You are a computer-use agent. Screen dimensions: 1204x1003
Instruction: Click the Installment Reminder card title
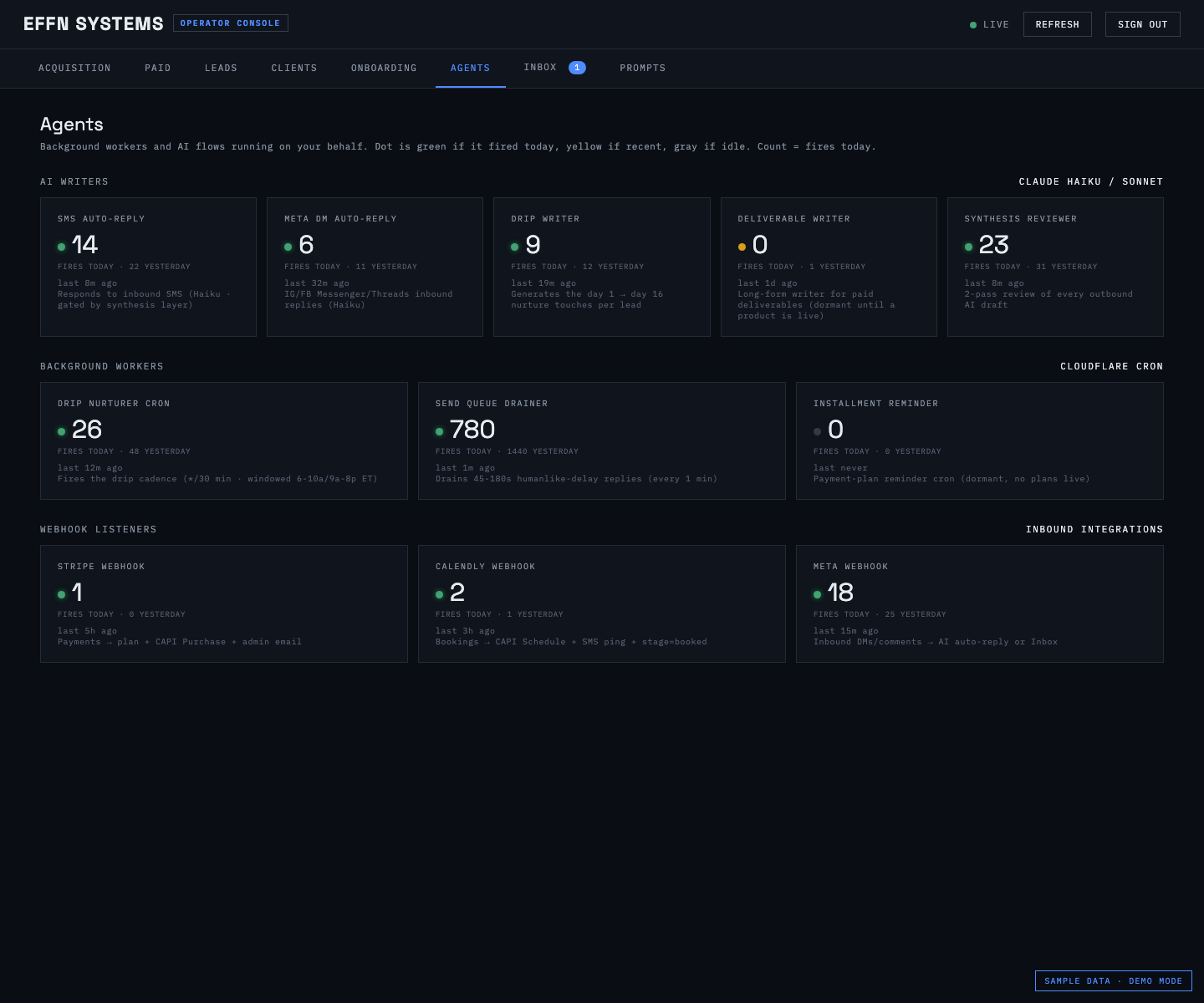pos(875,404)
